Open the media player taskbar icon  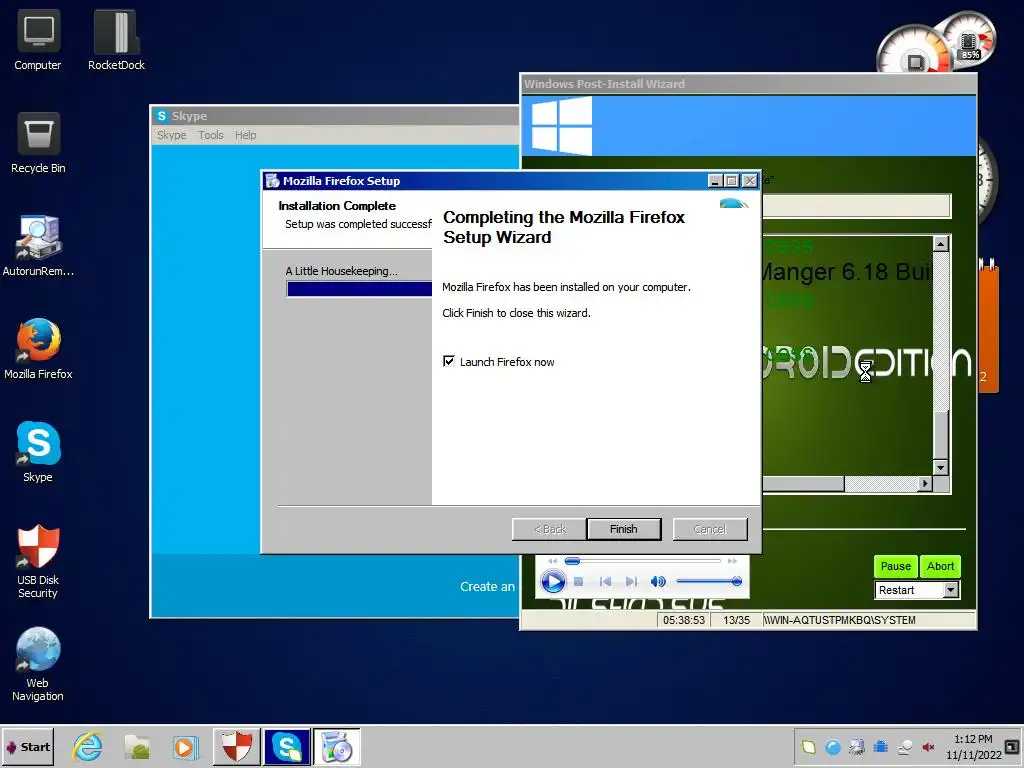185,747
